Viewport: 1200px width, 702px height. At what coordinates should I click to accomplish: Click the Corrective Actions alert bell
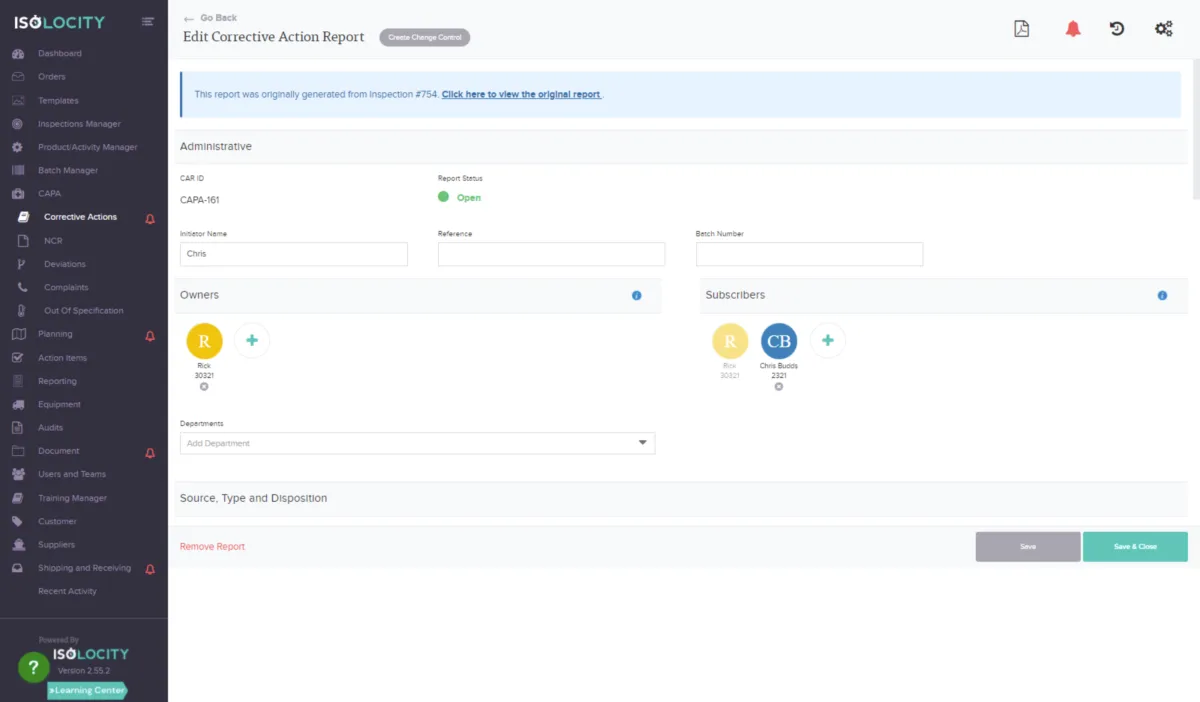[x=150, y=218]
